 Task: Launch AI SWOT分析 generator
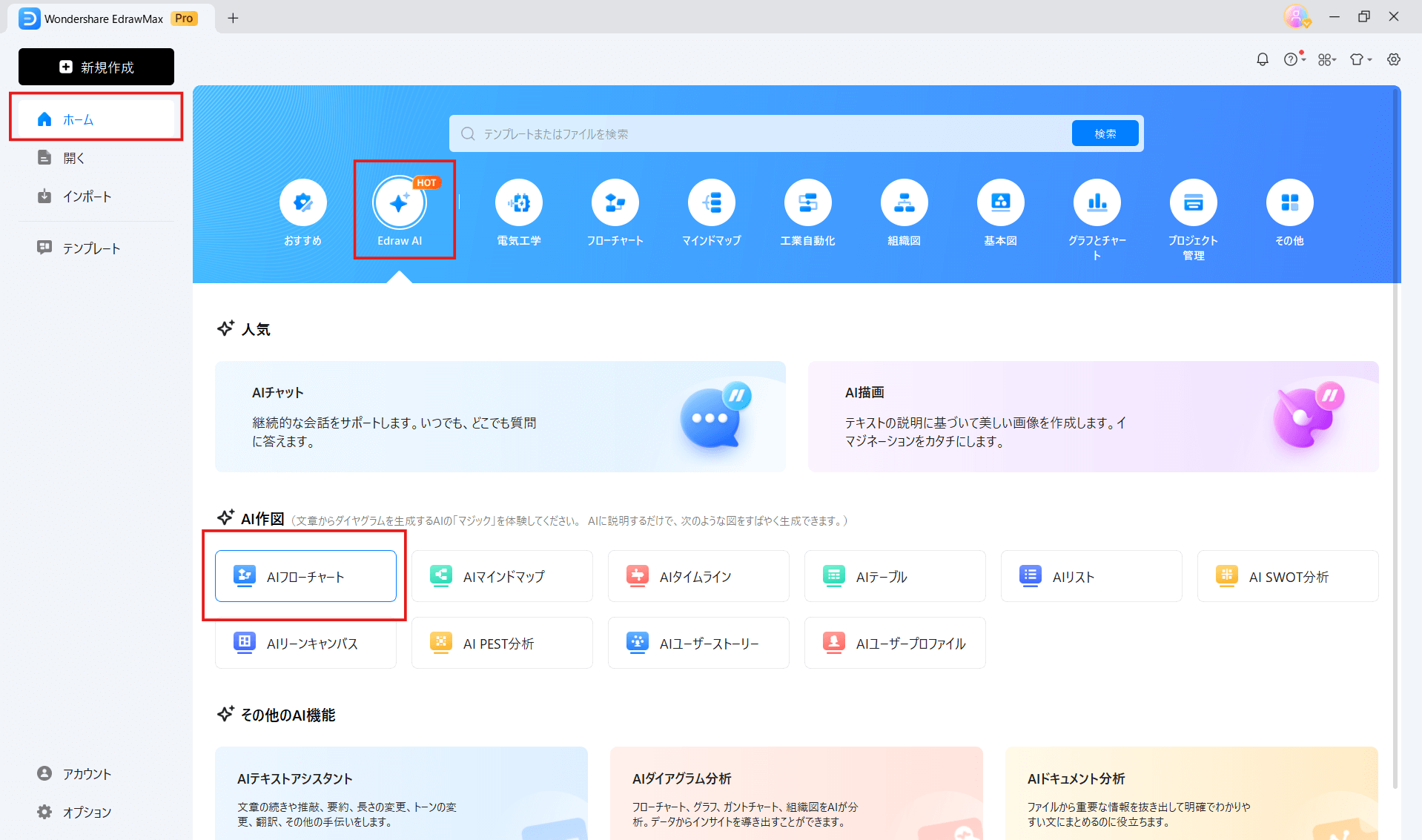click(x=1288, y=576)
